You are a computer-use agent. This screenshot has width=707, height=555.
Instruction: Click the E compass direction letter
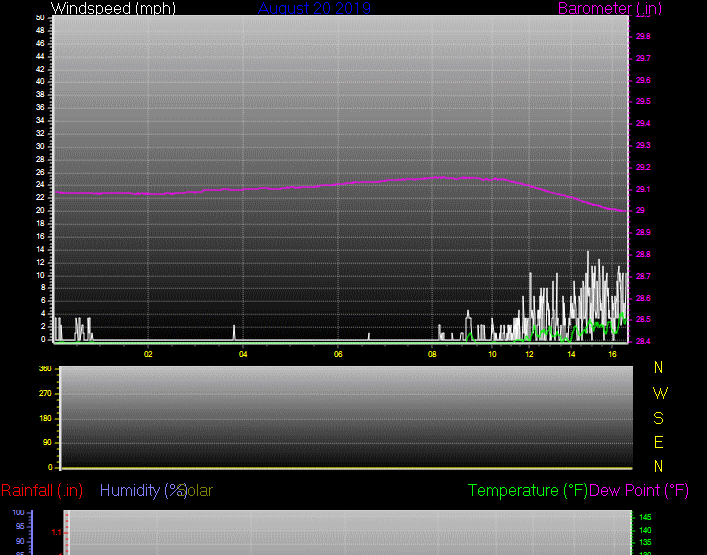[658, 443]
